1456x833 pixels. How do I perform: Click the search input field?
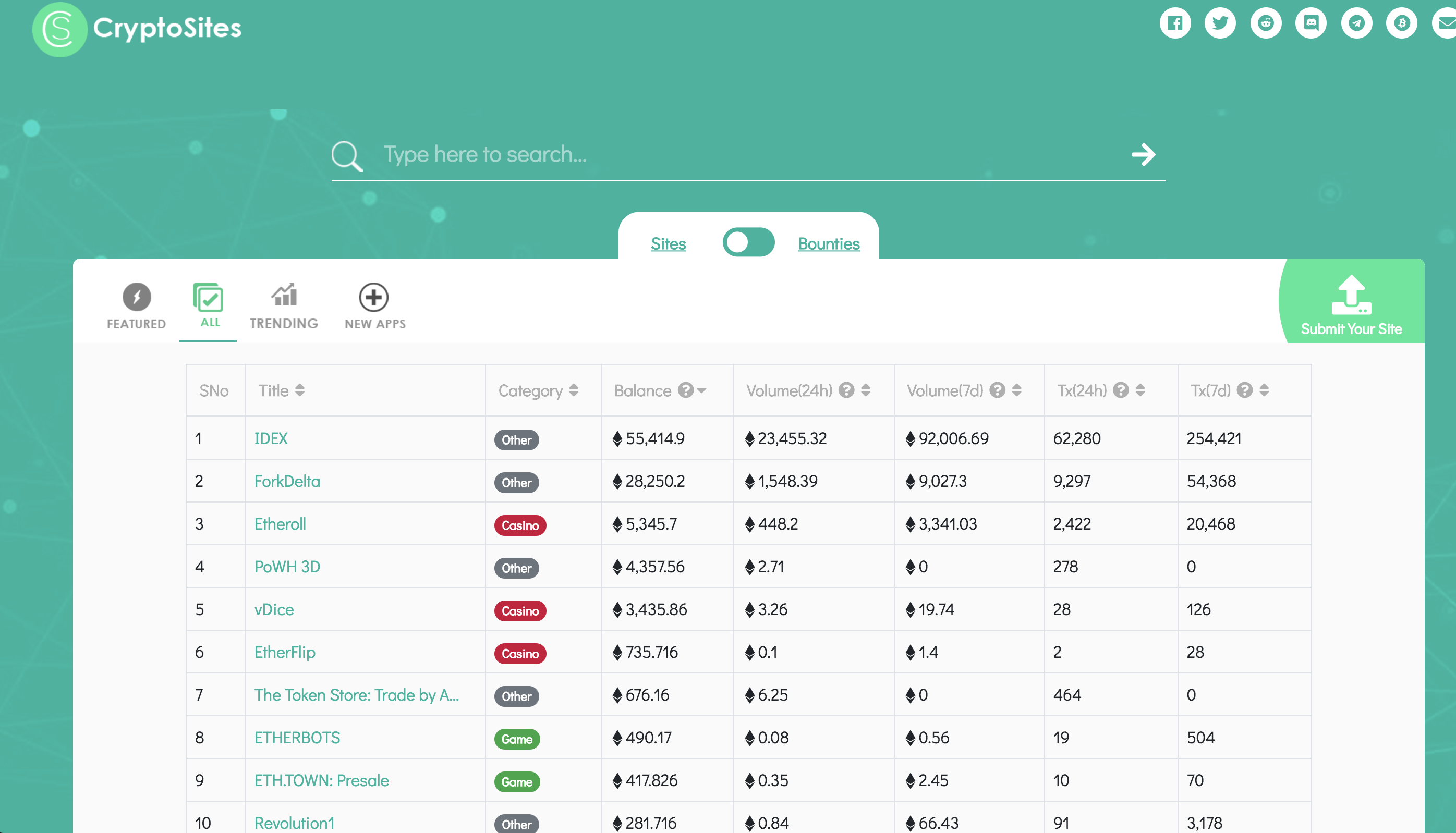tap(744, 154)
